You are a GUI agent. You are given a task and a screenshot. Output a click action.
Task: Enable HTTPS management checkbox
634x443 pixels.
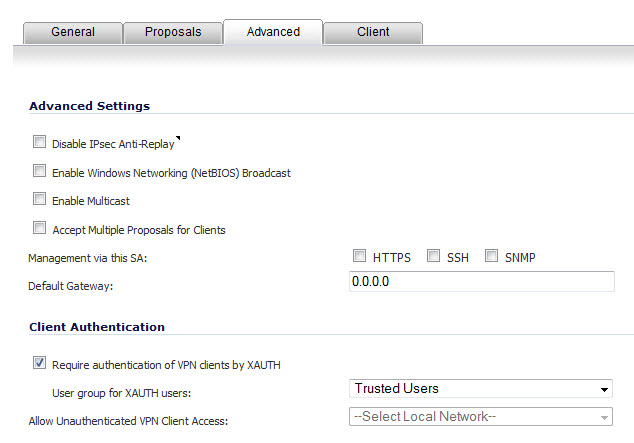pyautogui.click(x=359, y=255)
